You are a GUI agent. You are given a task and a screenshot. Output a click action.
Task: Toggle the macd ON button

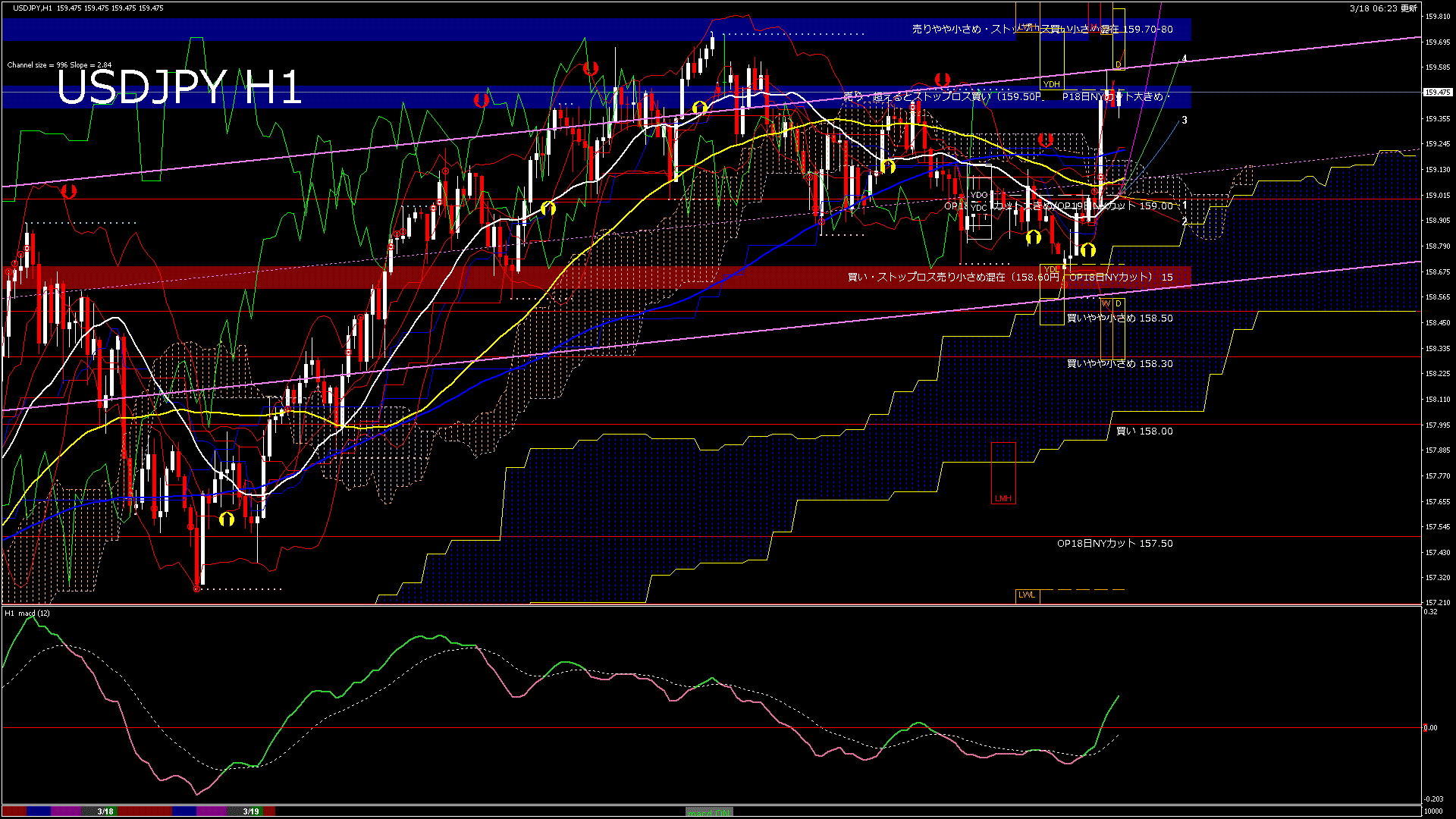point(709,811)
